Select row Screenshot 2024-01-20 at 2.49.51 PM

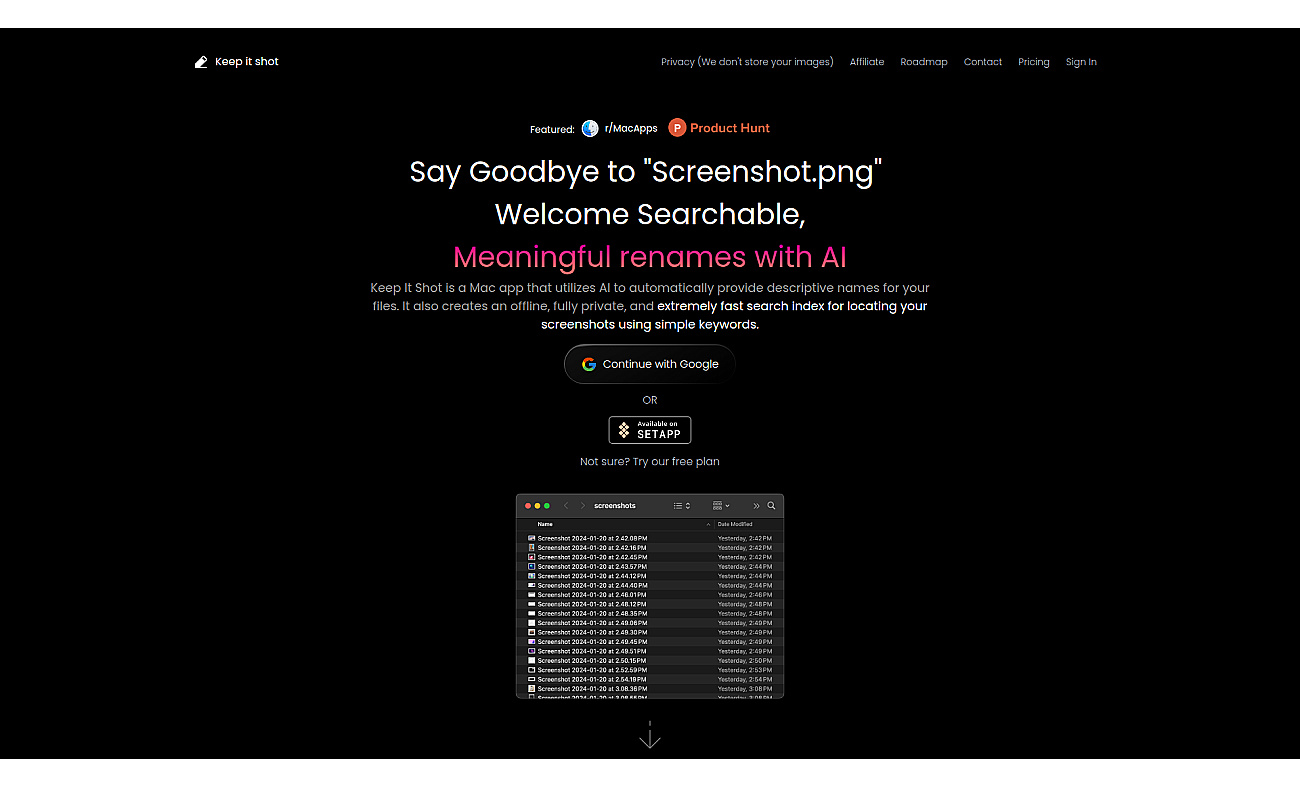pos(650,651)
